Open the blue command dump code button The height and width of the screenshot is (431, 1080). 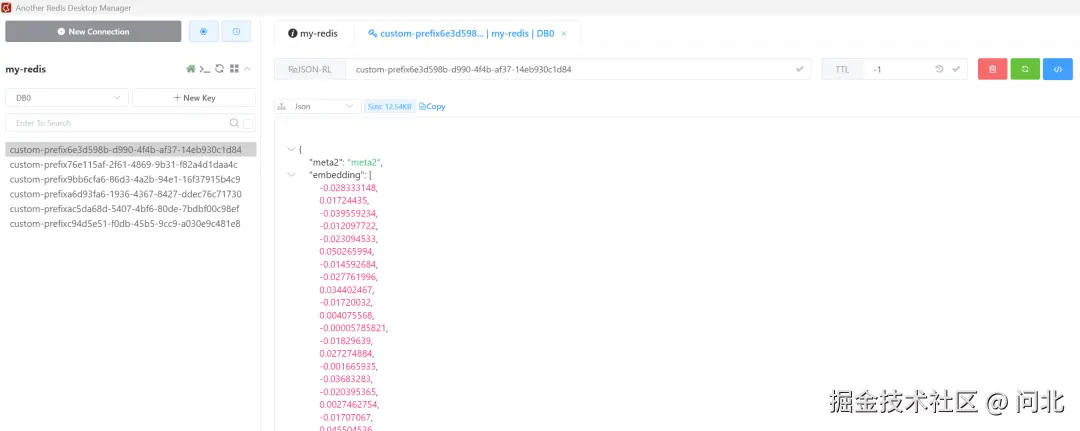(x=1058, y=69)
